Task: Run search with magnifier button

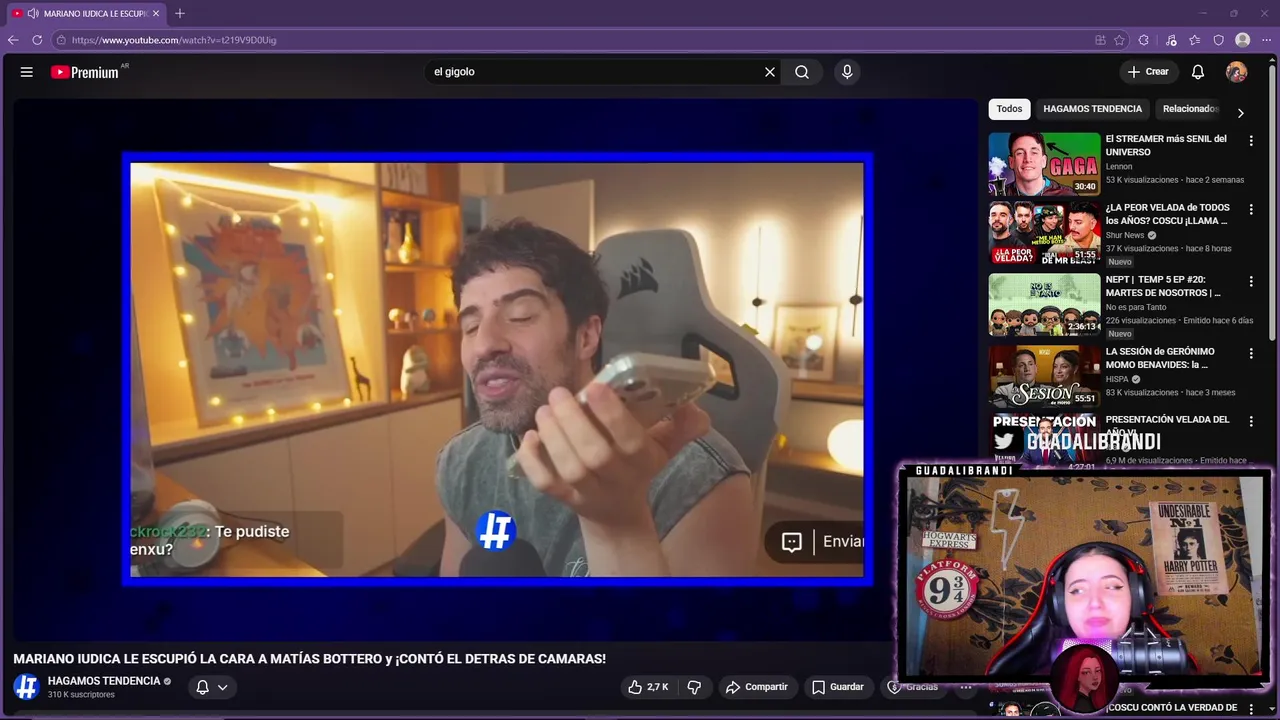Action: pos(802,72)
